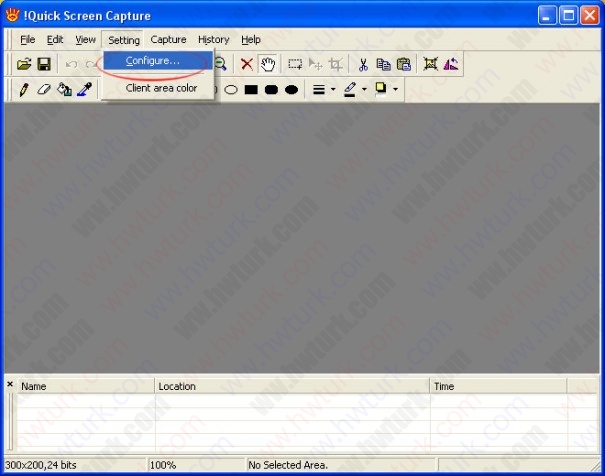The image size is (605, 476).
Task: Click the 300x200,24 bits status text
Action: pyautogui.click(x=41, y=465)
